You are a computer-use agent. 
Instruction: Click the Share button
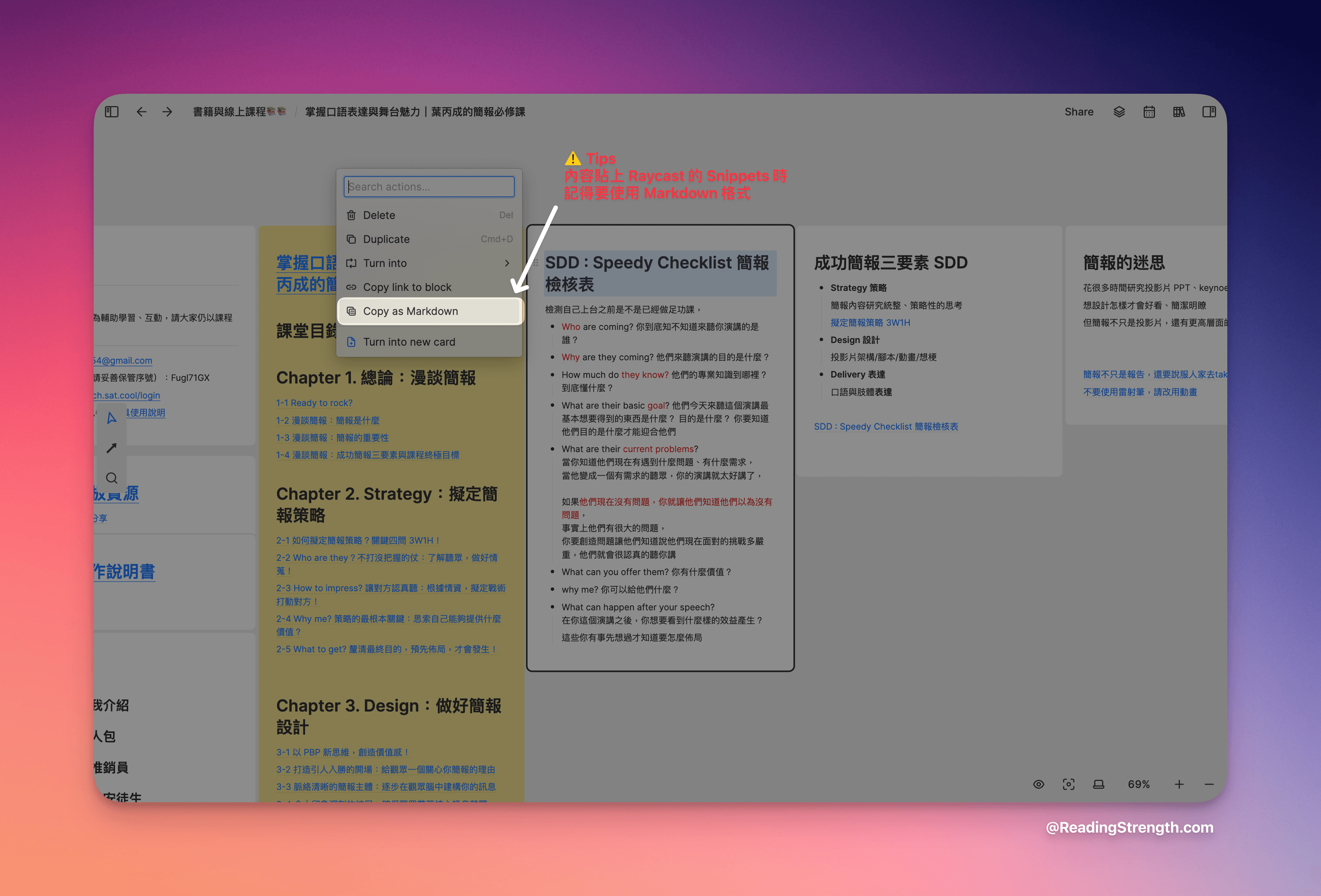(1079, 112)
